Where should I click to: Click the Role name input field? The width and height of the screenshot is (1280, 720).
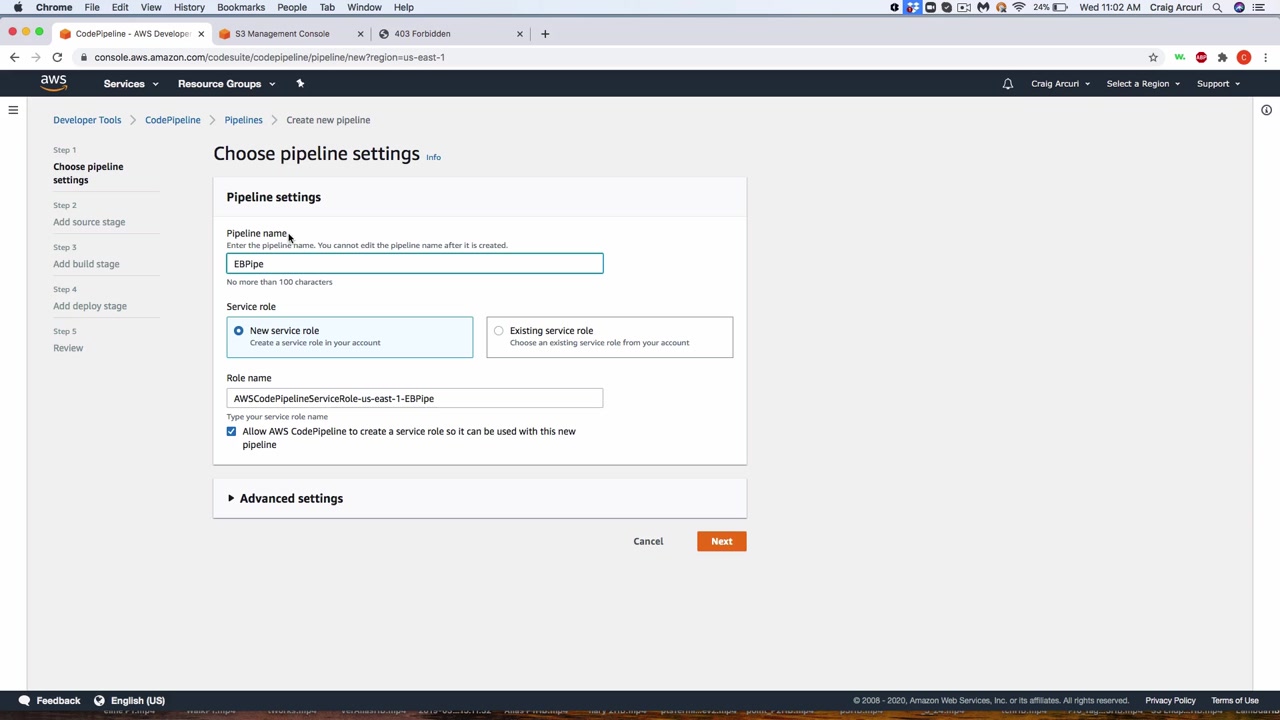(x=415, y=398)
